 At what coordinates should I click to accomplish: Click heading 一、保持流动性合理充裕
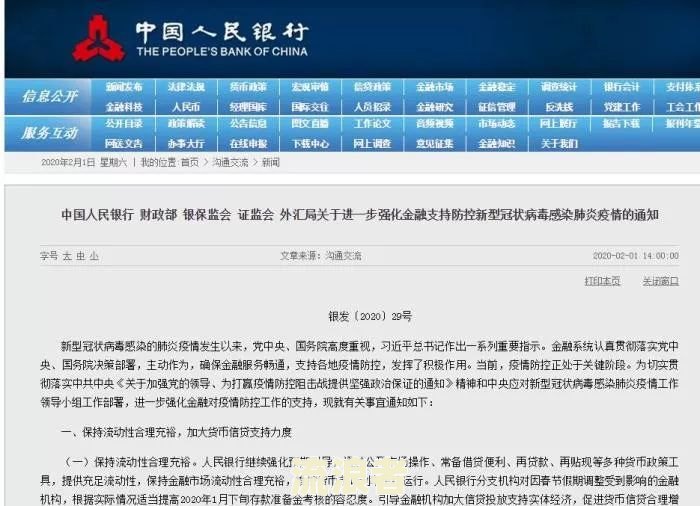pyautogui.click(x=176, y=432)
